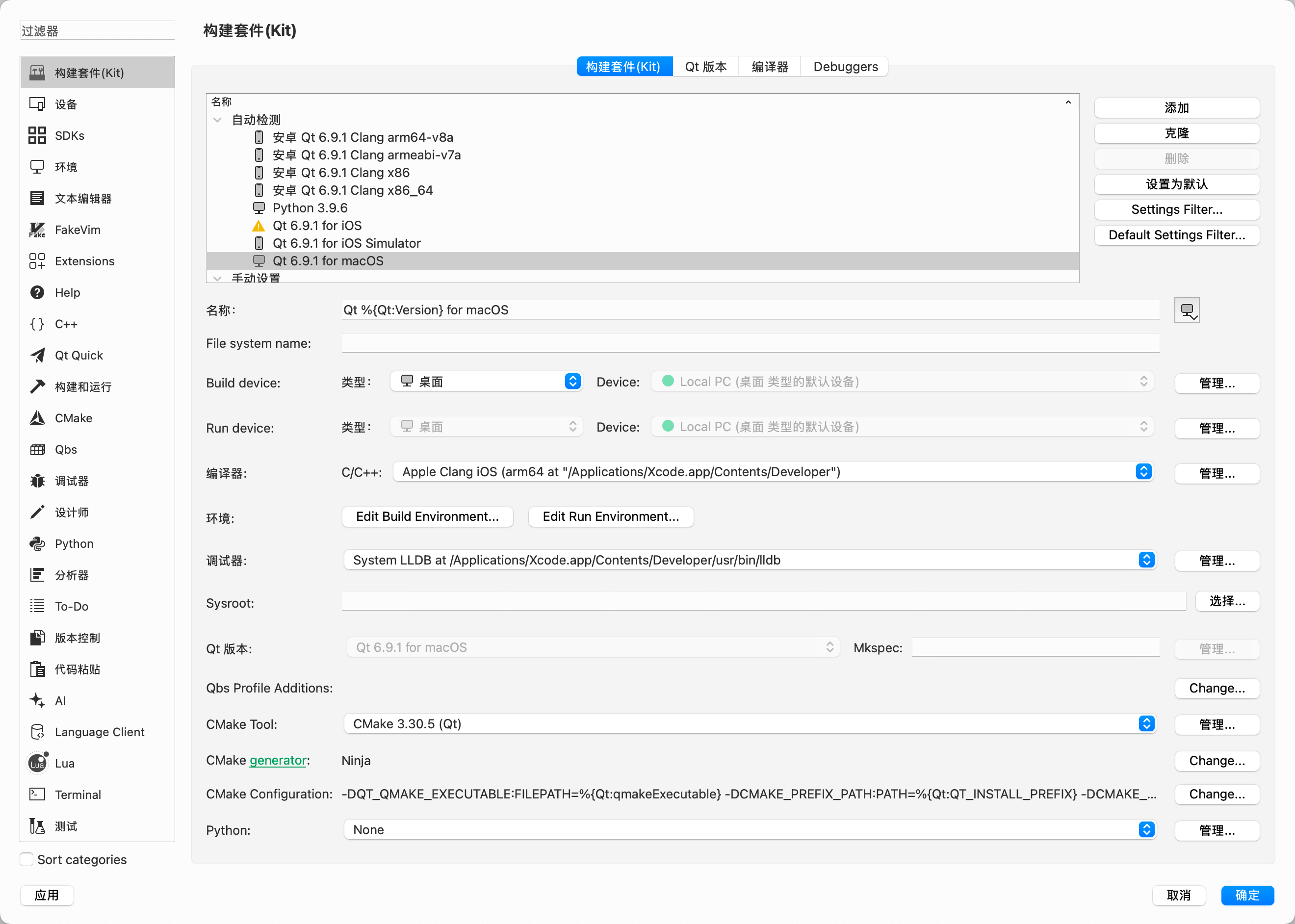Collapse the 自动检测 tree group
The width and height of the screenshot is (1295, 924).
[217, 120]
